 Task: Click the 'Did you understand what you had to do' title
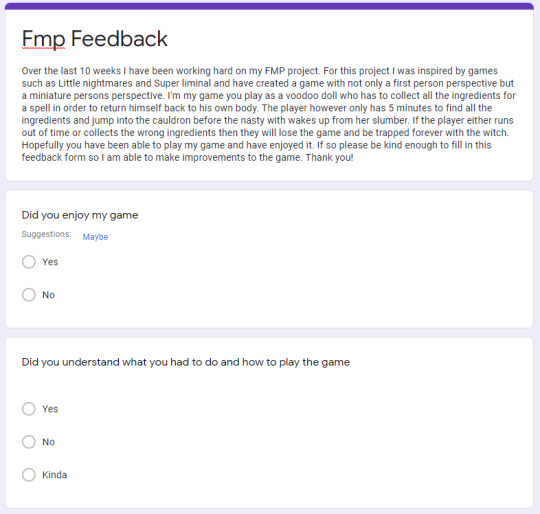click(186, 362)
